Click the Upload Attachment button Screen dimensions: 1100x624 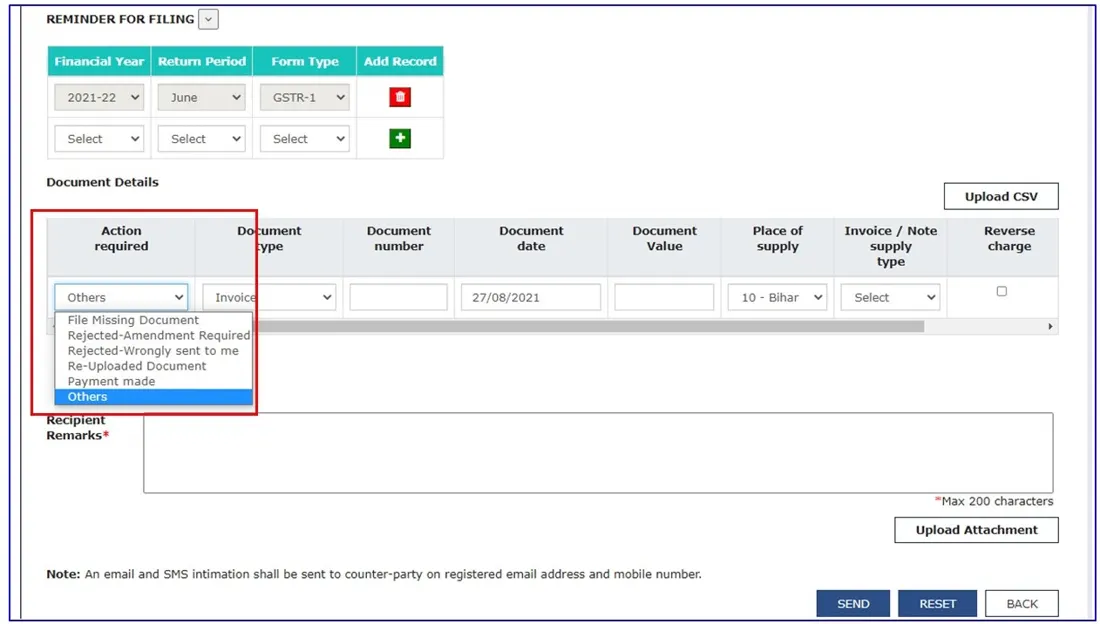pos(977,530)
